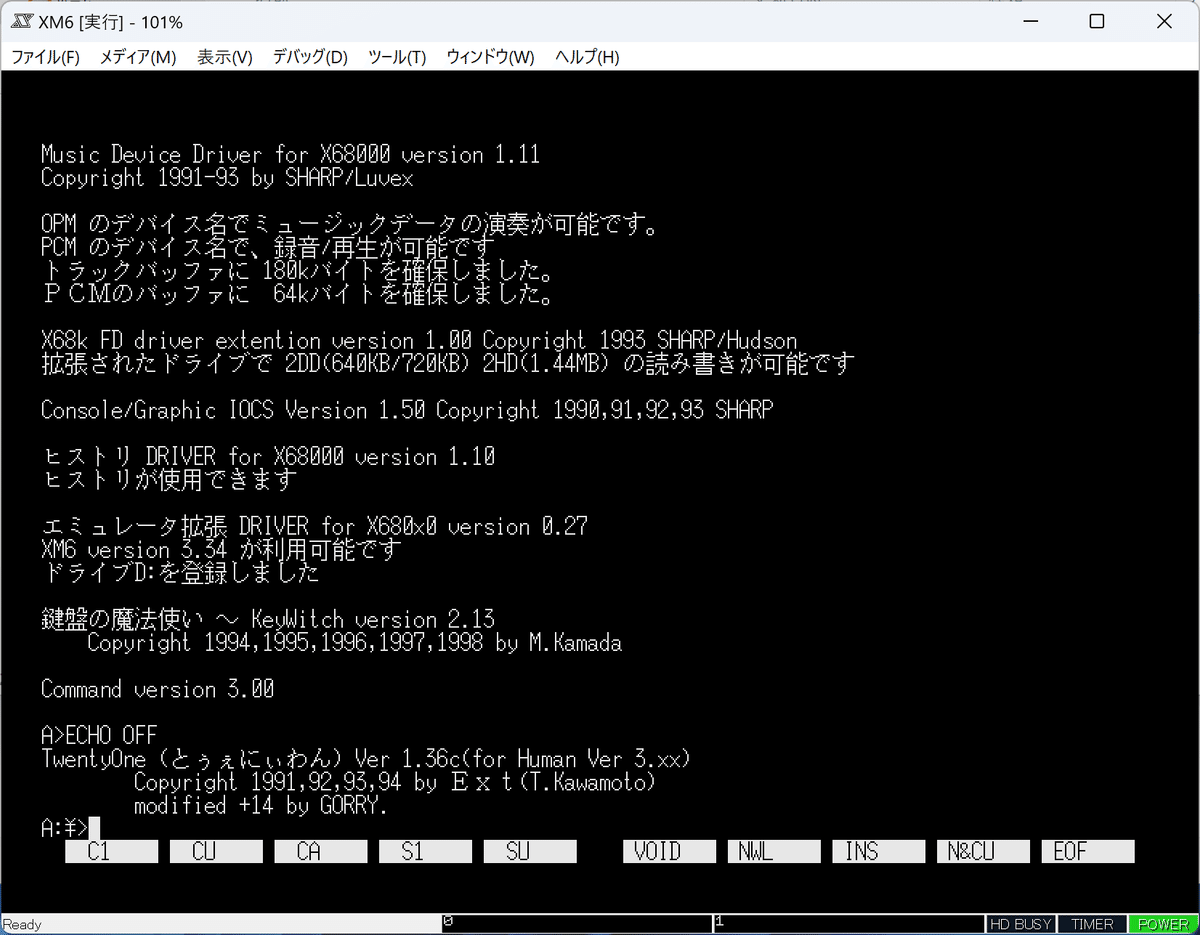
Task: Open the ファイル(F) menu
Action: 45,57
